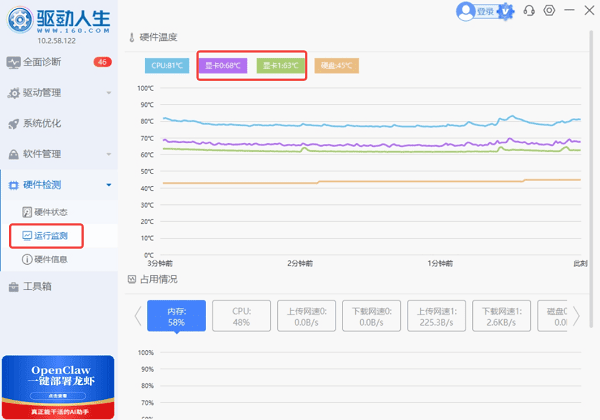Expand the 驱动管理 dropdown arrow

109,93
